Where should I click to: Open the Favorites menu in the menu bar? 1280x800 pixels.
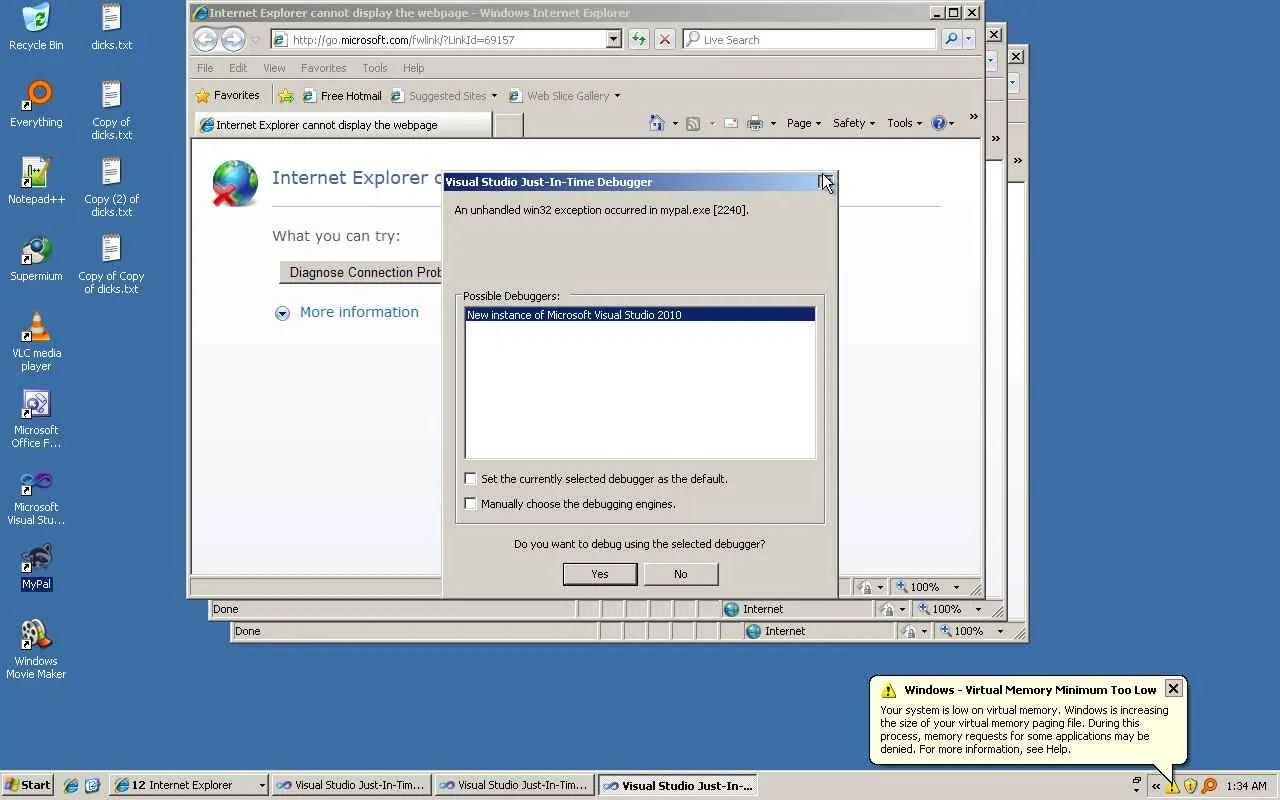[324, 68]
